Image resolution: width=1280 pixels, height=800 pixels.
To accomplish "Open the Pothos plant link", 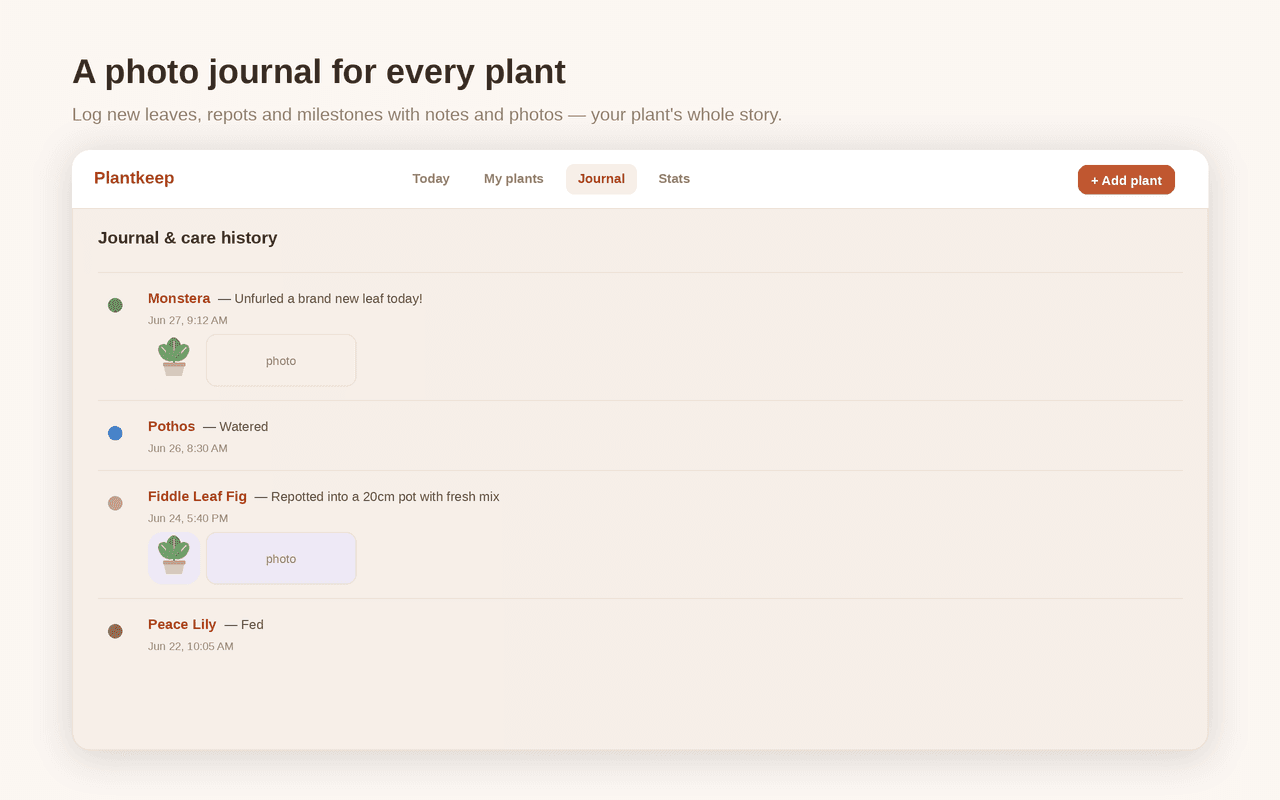I will coord(171,426).
